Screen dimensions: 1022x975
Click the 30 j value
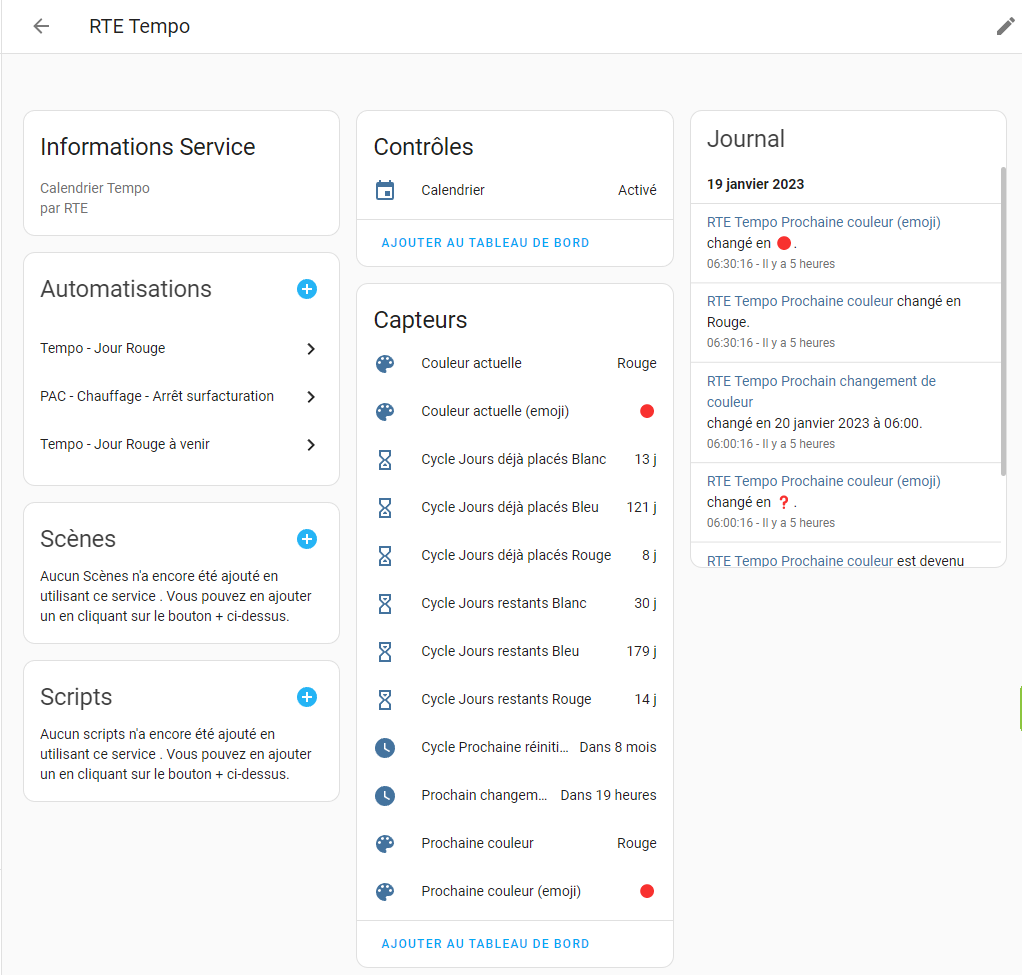[645, 604]
